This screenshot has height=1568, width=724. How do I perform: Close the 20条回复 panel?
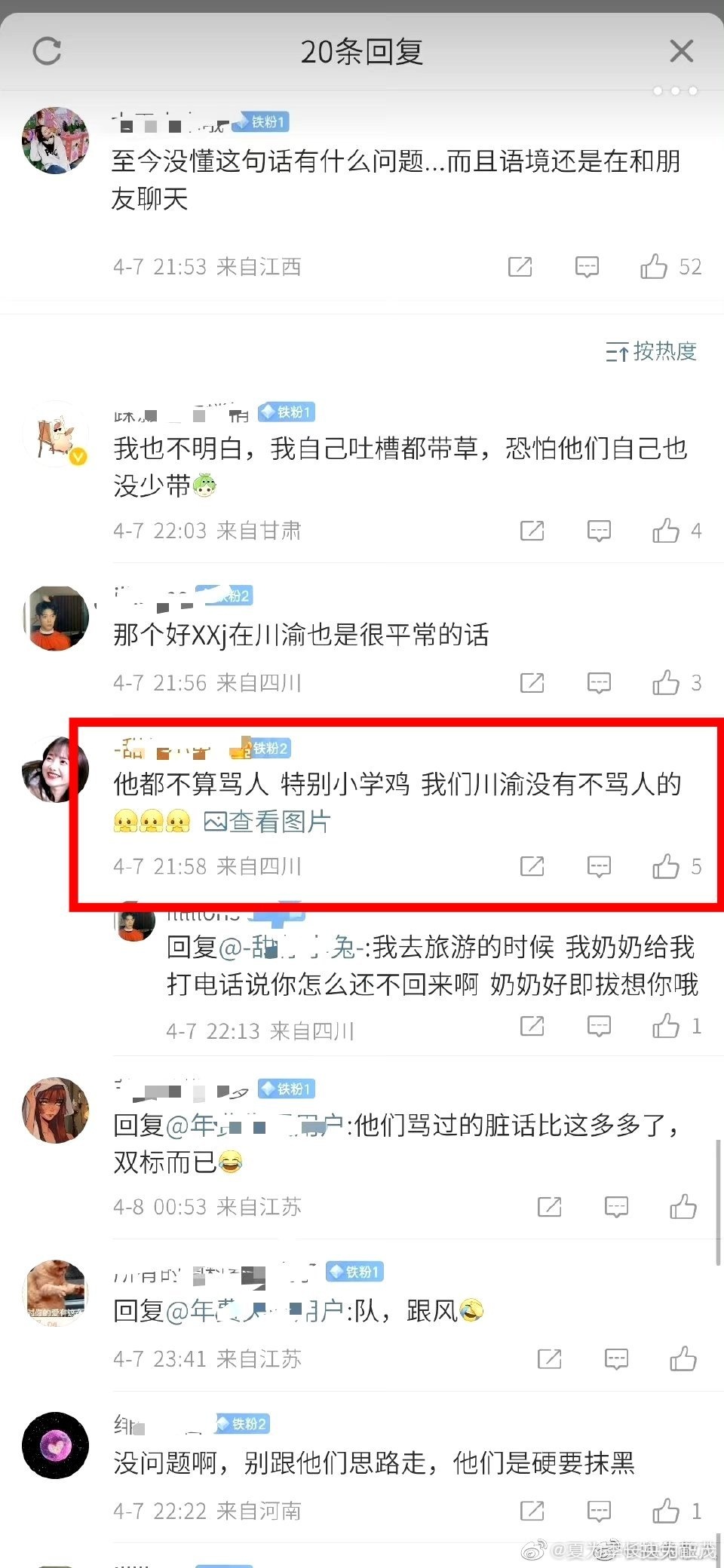[x=682, y=51]
